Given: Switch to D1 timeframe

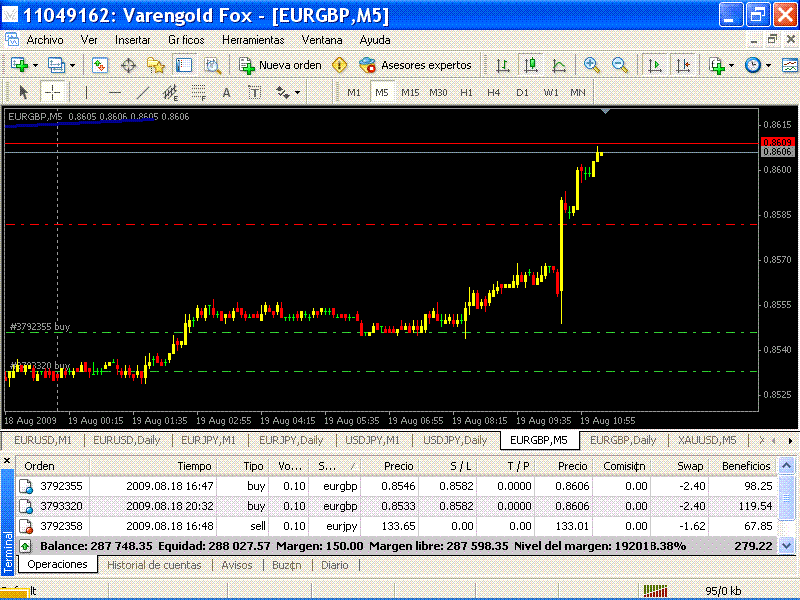Looking at the screenshot, I should (x=522, y=92).
